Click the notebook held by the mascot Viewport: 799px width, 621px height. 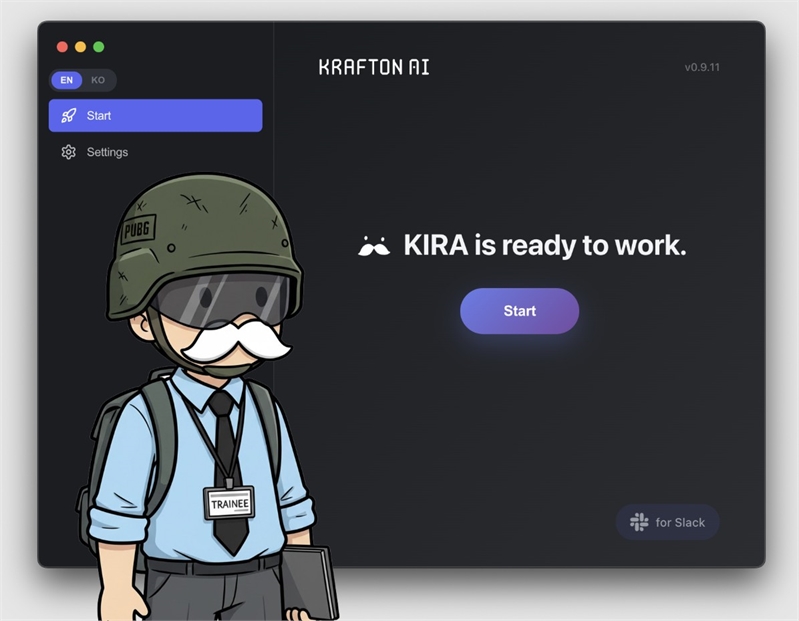[x=308, y=580]
